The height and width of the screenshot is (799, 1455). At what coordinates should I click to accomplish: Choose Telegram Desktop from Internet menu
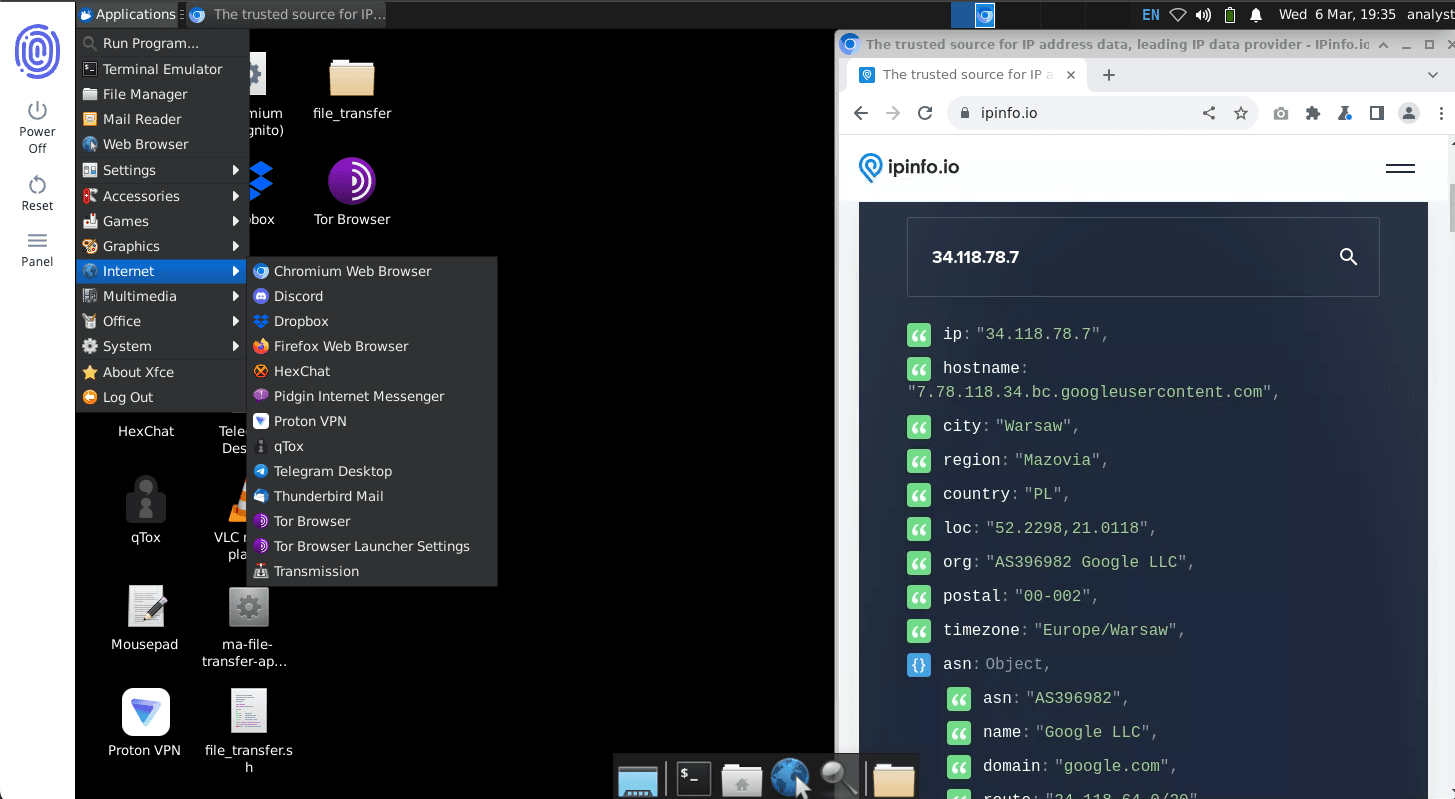[x=332, y=471]
